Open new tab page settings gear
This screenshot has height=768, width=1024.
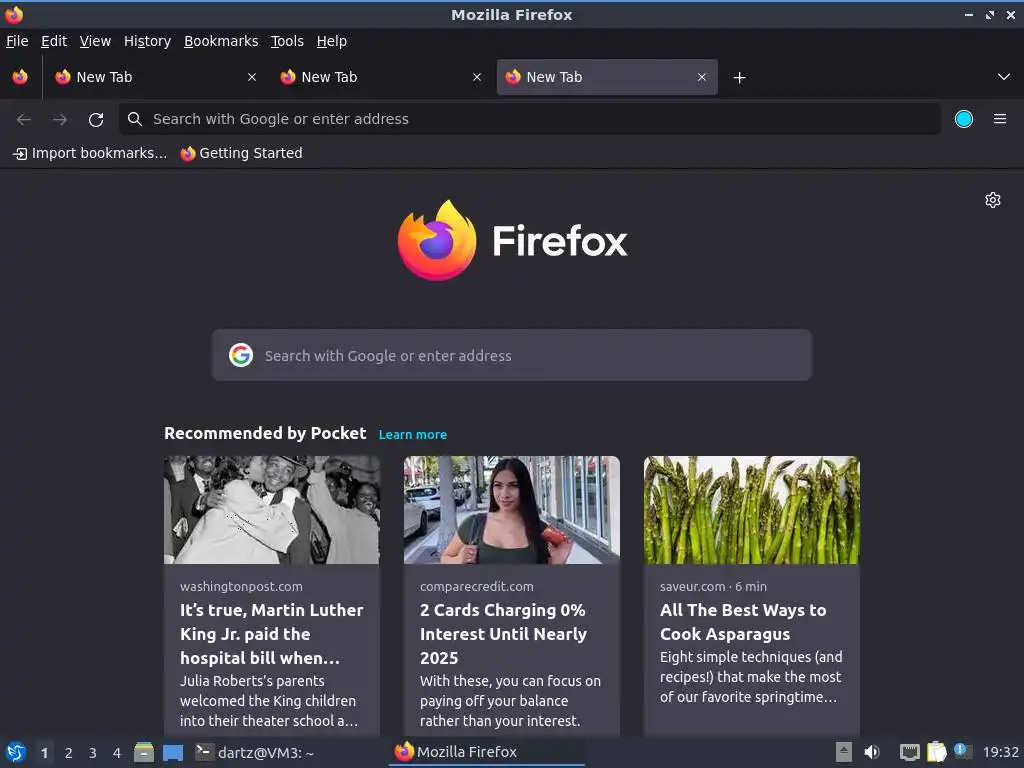pyautogui.click(x=993, y=200)
